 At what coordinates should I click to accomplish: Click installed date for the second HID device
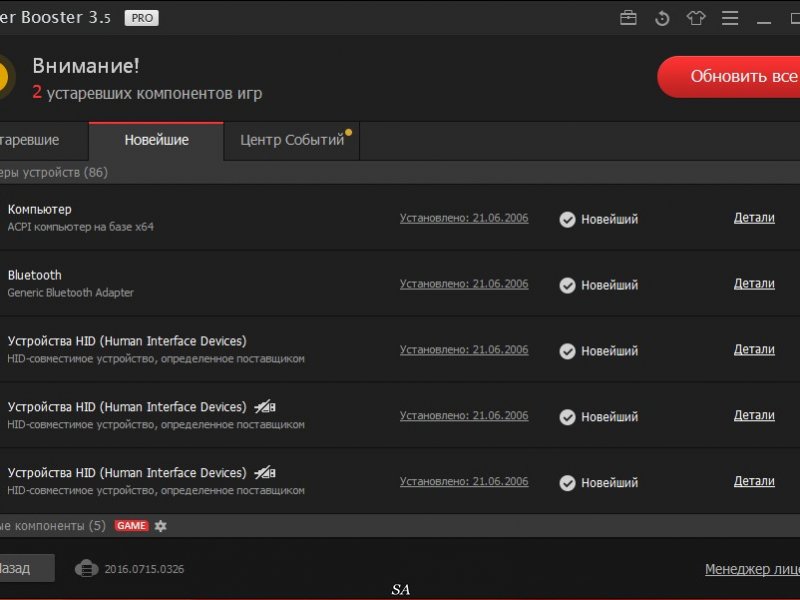pos(464,416)
